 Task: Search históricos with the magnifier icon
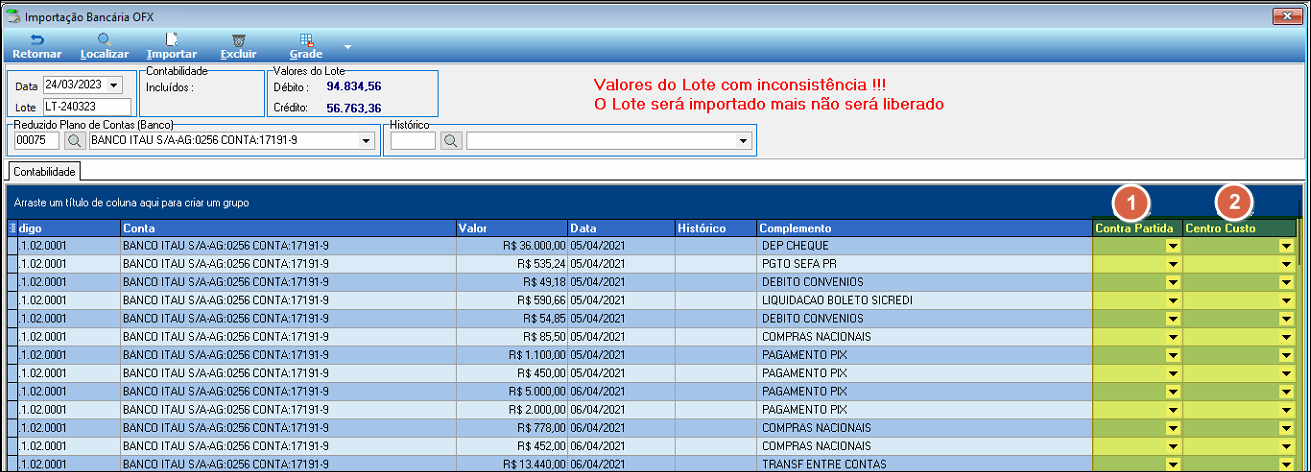click(452, 141)
